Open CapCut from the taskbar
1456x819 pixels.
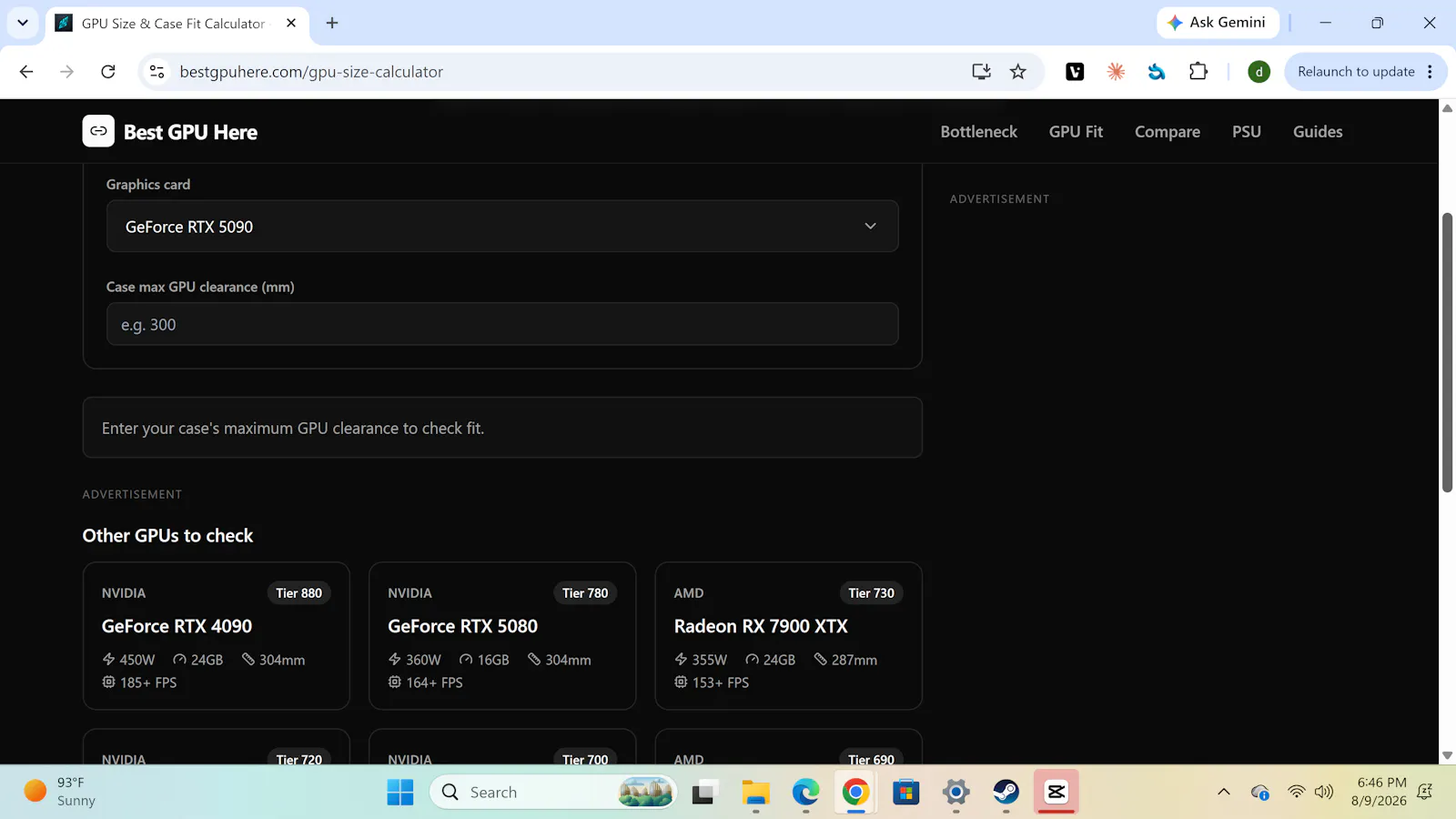(1056, 792)
